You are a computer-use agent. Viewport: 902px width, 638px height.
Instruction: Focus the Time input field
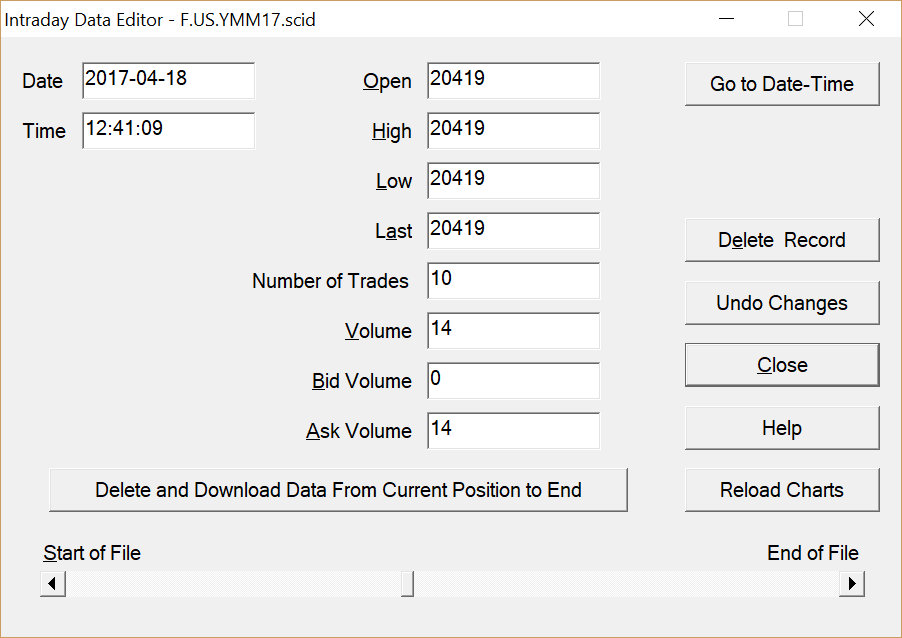click(x=168, y=131)
